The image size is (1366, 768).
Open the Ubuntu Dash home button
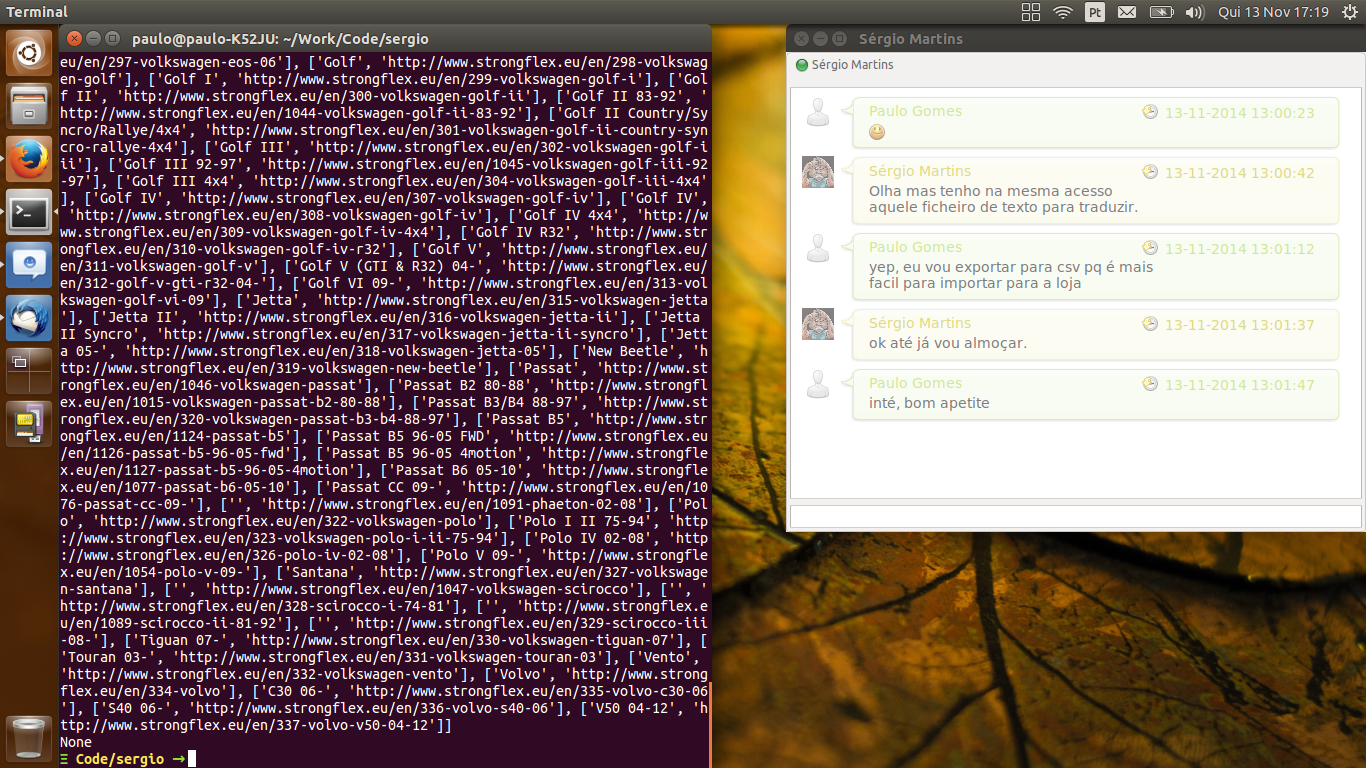click(x=29, y=53)
